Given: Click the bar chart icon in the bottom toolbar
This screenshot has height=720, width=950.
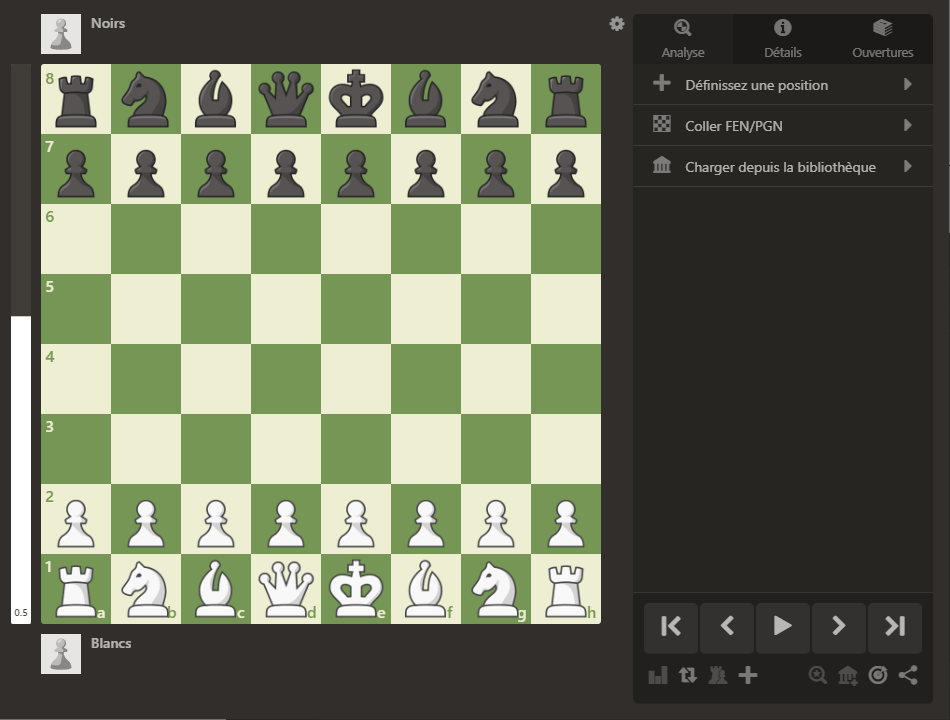Looking at the screenshot, I should click(658, 675).
